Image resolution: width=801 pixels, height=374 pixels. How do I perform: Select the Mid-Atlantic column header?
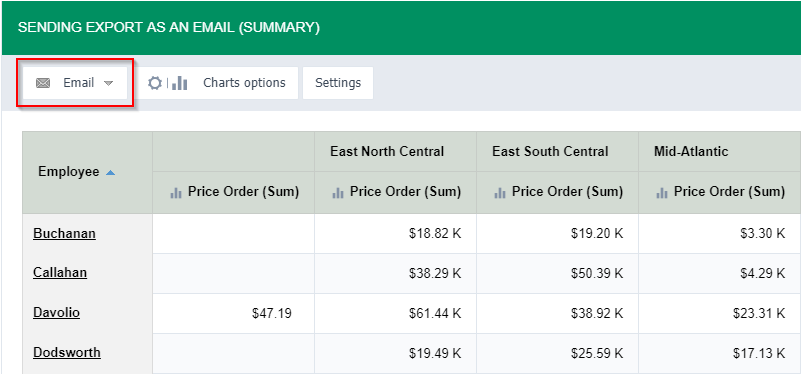[x=720, y=152]
